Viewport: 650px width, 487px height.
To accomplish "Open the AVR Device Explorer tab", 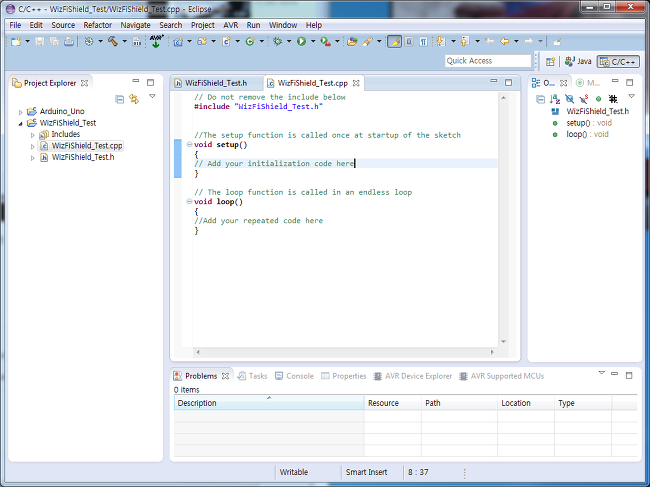I will (x=413, y=376).
